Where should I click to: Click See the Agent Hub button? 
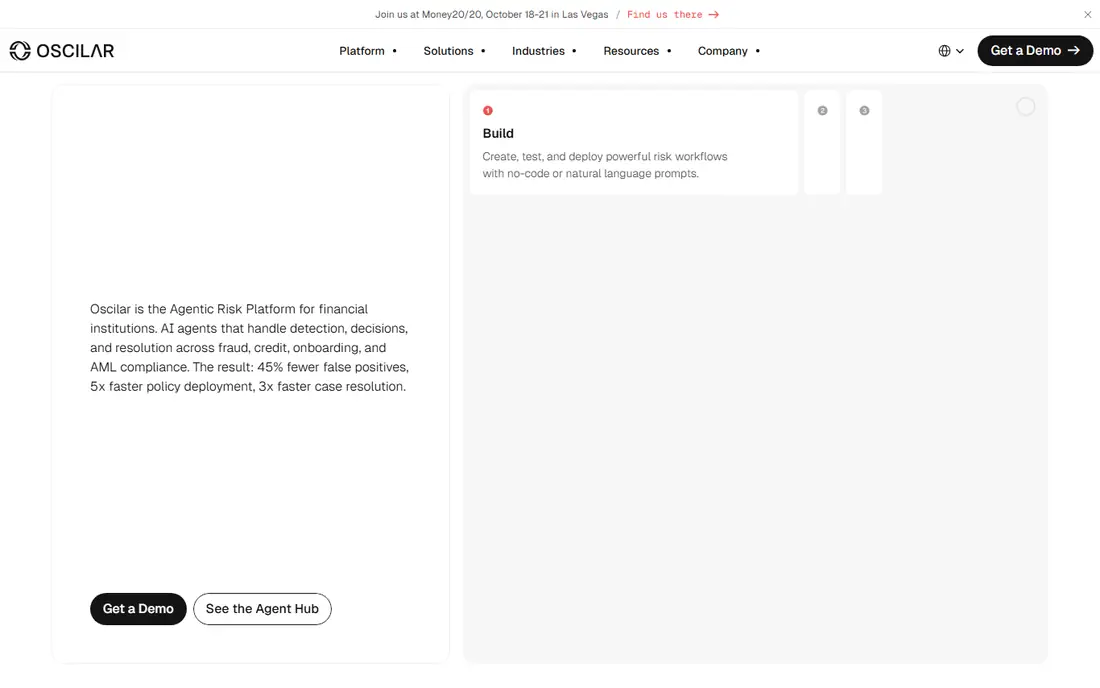[262, 609]
